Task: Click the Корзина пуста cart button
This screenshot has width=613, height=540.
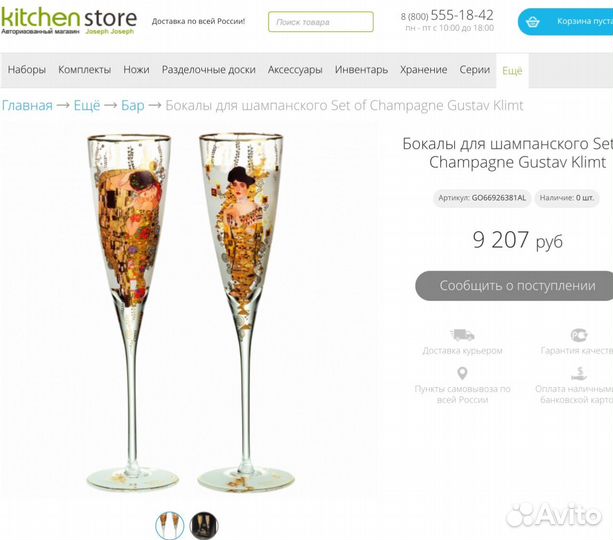Action: (565, 22)
